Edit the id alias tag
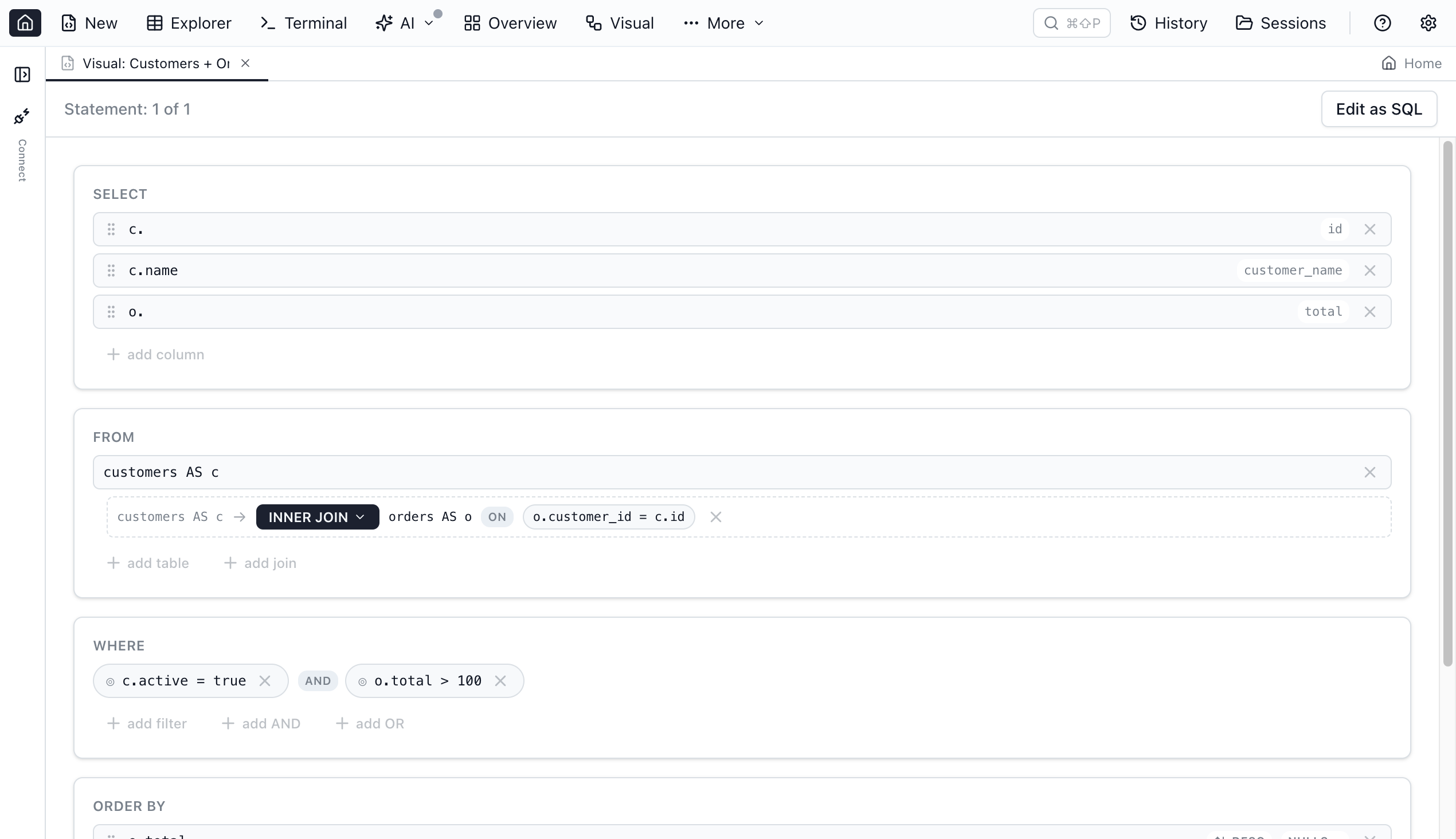The height and width of the screenshot is (839, 1456). [x=1335, y=229]
